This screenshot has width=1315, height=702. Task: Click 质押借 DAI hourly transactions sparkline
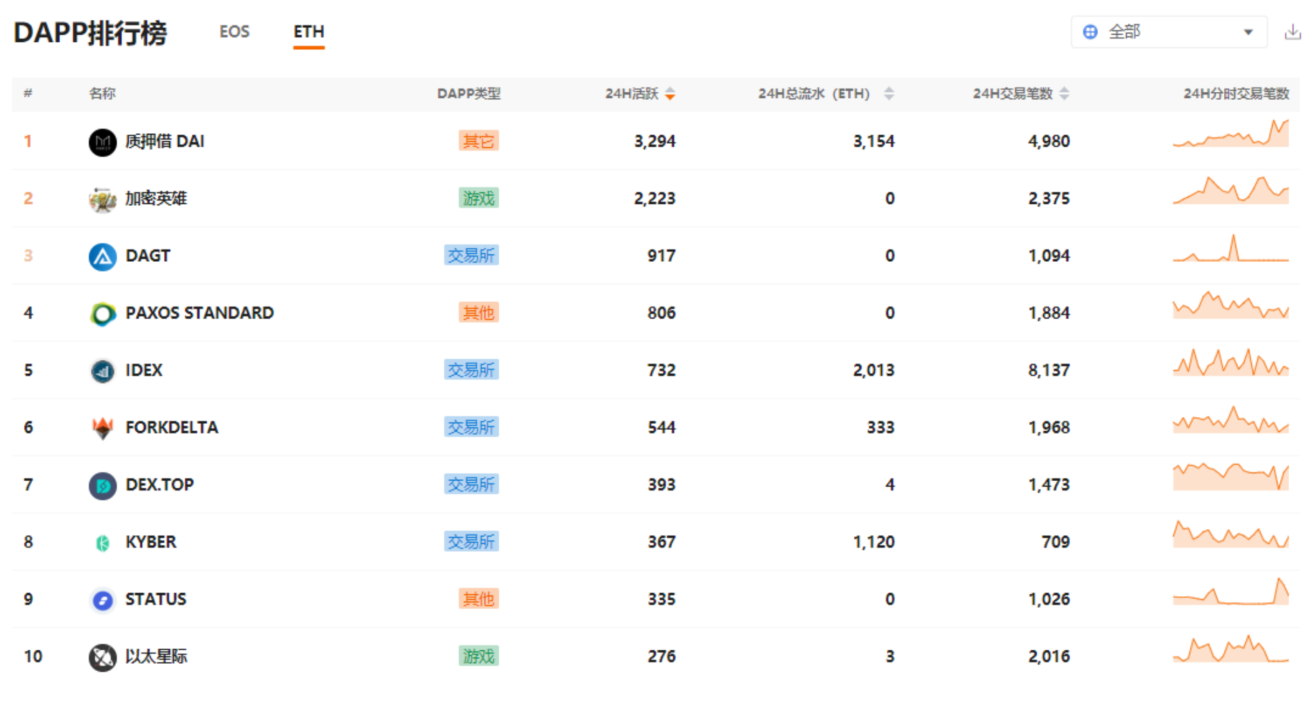[x=1231, y=133]
